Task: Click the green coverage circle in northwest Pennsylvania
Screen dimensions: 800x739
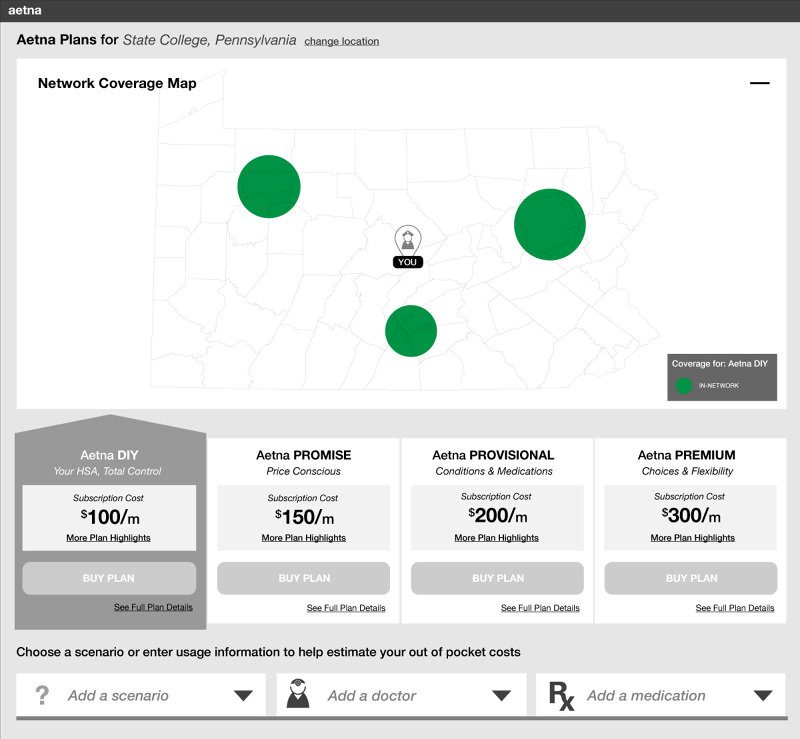Action: (x=268, y=186)
